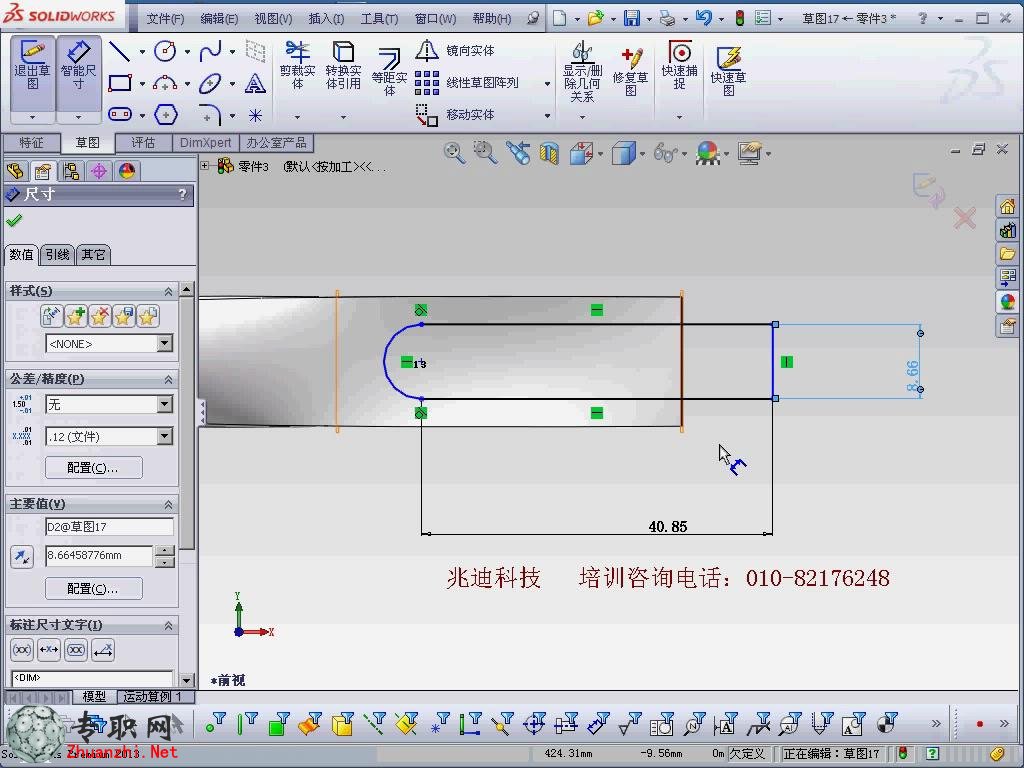Click the property panel scrollbar down arrow
This screenshot has width=1024, height=768.
point(187,679)
